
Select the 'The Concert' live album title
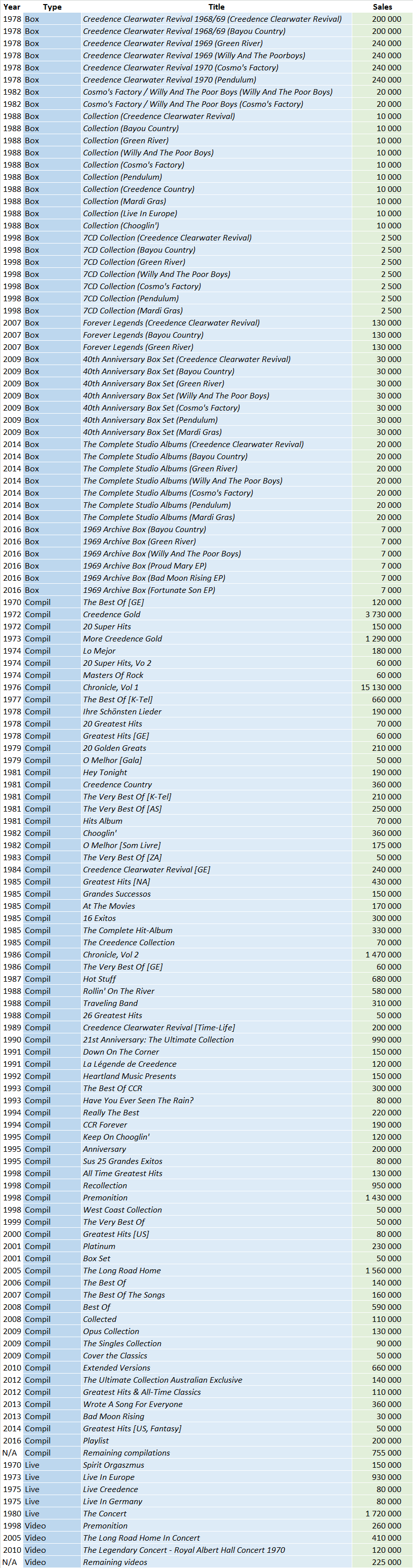[x=105, y=1513]
